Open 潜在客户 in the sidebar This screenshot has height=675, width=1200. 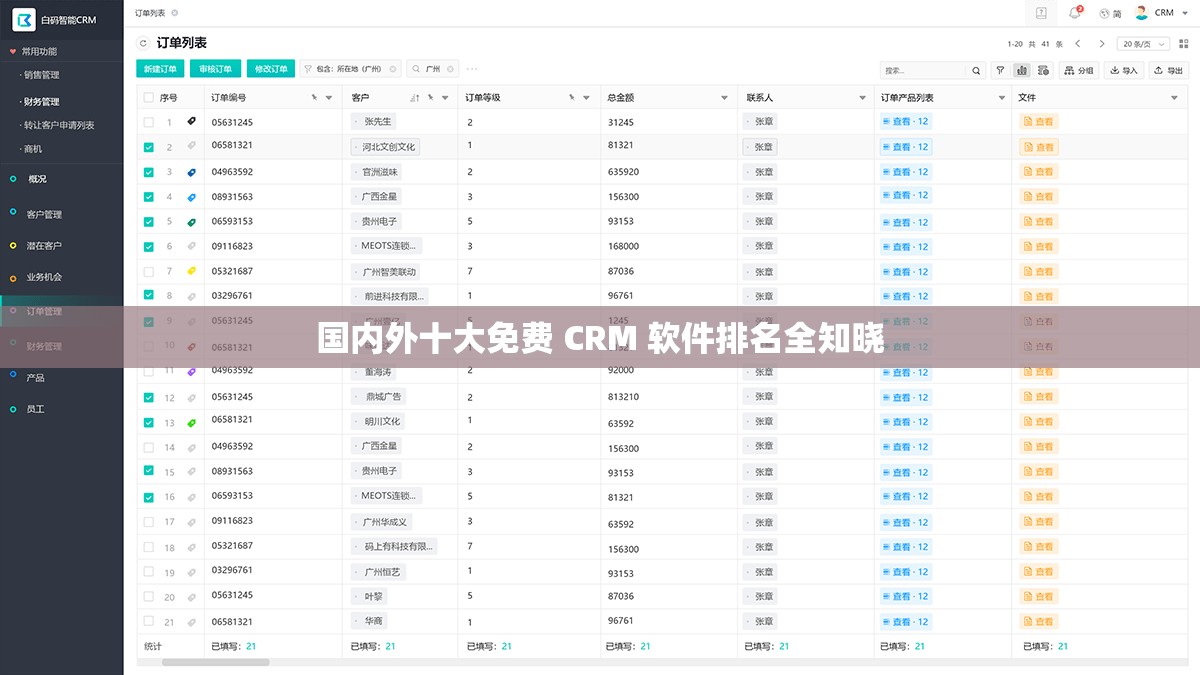pyautogui.click(x=44, y=246)
